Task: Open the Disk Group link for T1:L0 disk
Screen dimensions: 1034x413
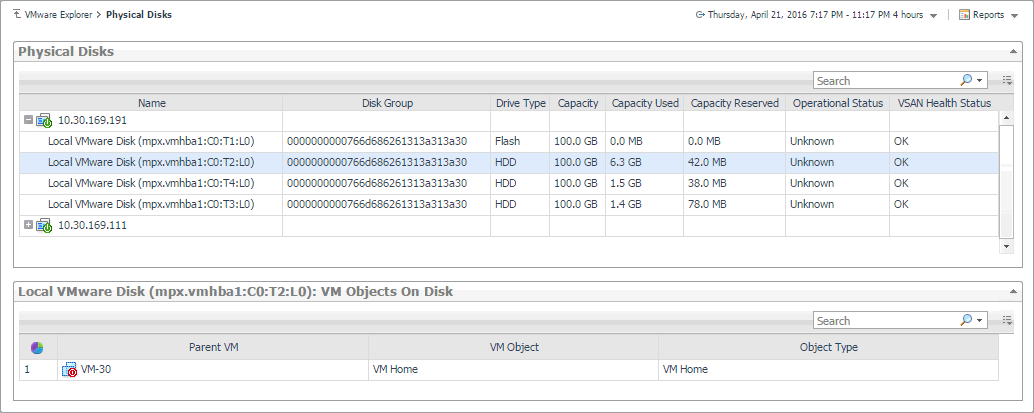Action: pyautogui.click(x=376, y=141)
